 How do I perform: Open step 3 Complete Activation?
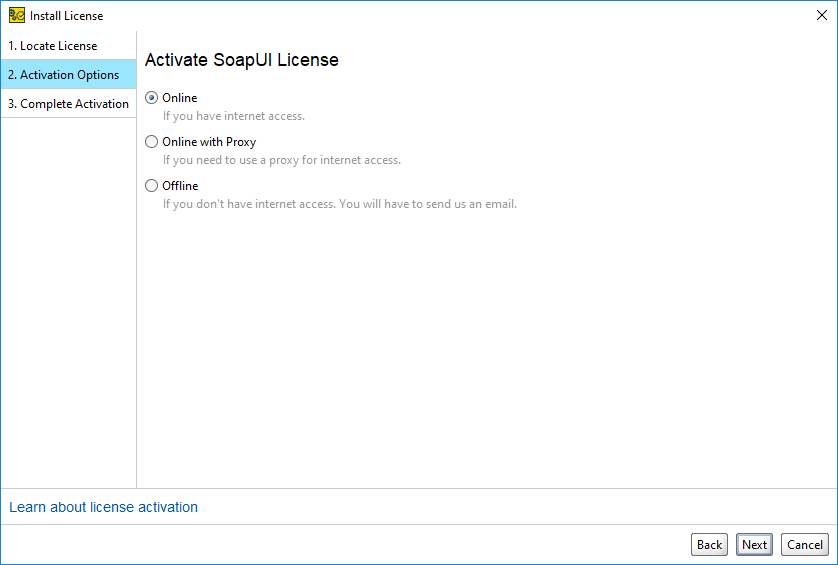(68, 103)
